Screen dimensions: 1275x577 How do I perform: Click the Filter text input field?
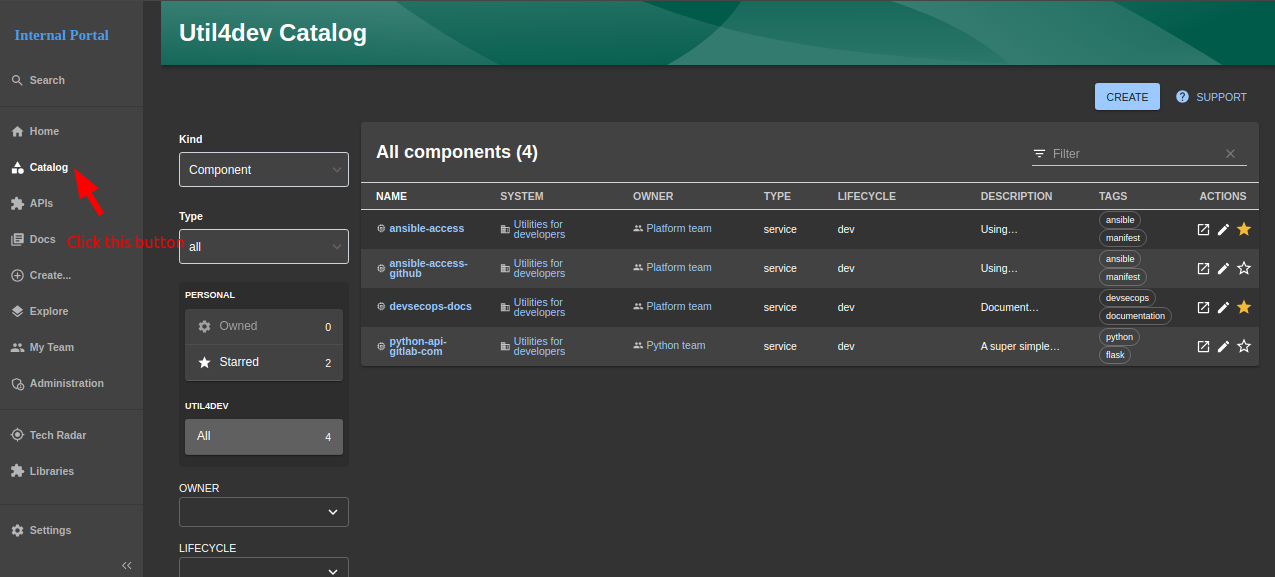pyautogui.click(x=1134, y=154)
